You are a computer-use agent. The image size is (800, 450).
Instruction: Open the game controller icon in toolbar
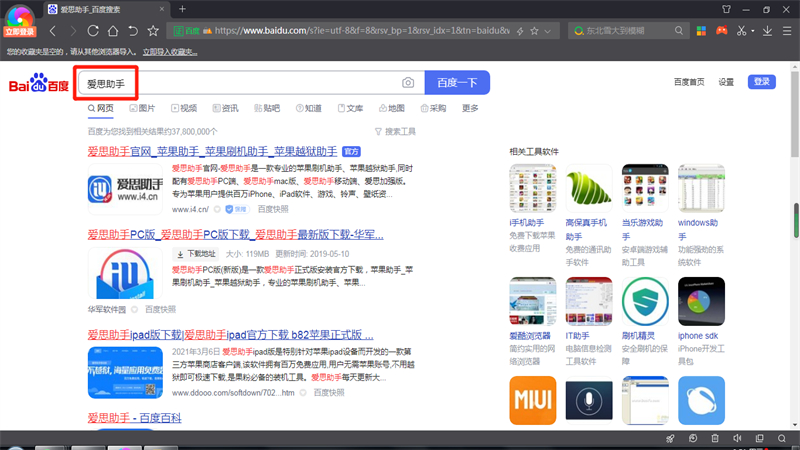tap(721, 31)
